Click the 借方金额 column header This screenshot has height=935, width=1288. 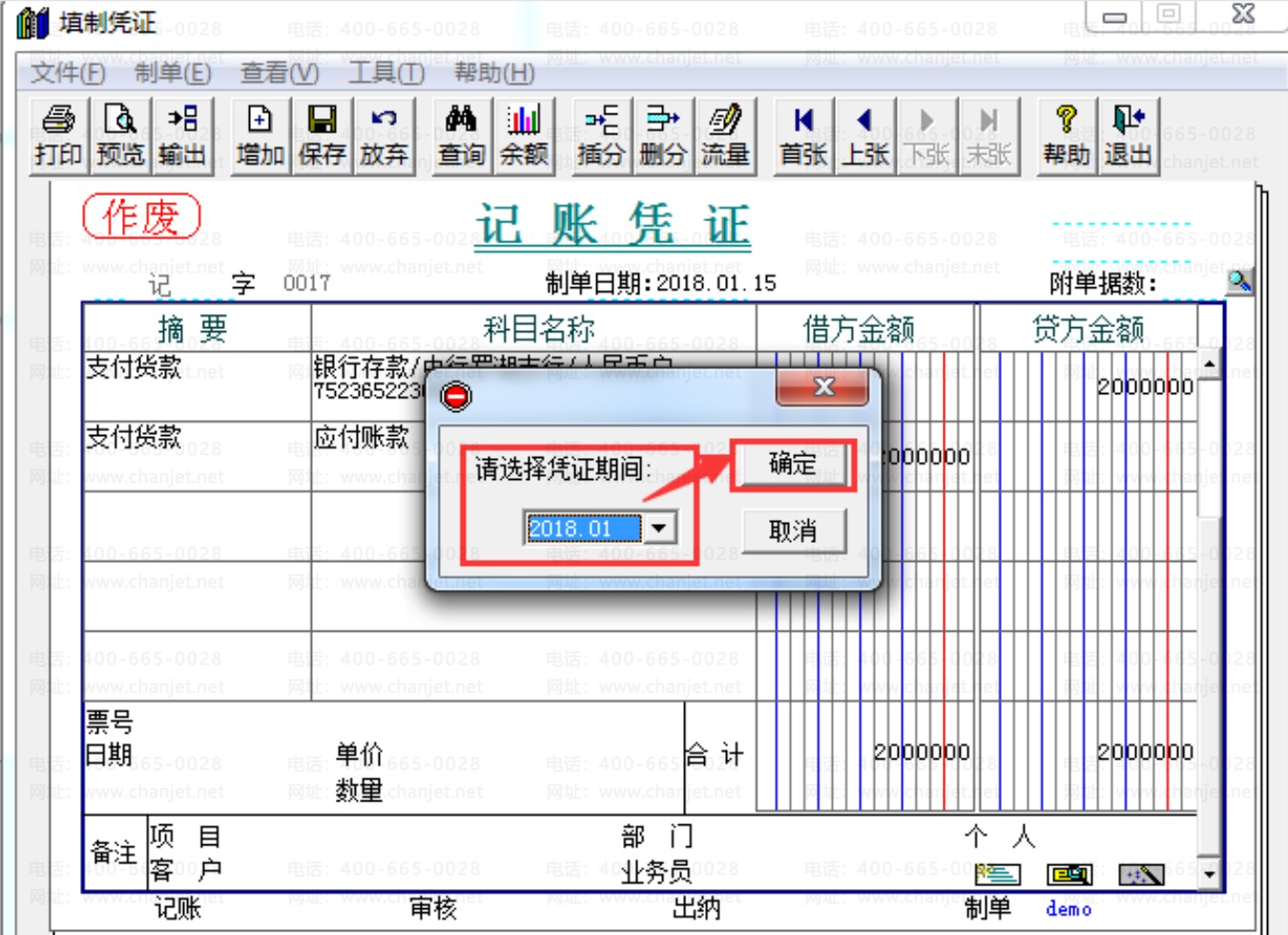(x=859, y=329)
